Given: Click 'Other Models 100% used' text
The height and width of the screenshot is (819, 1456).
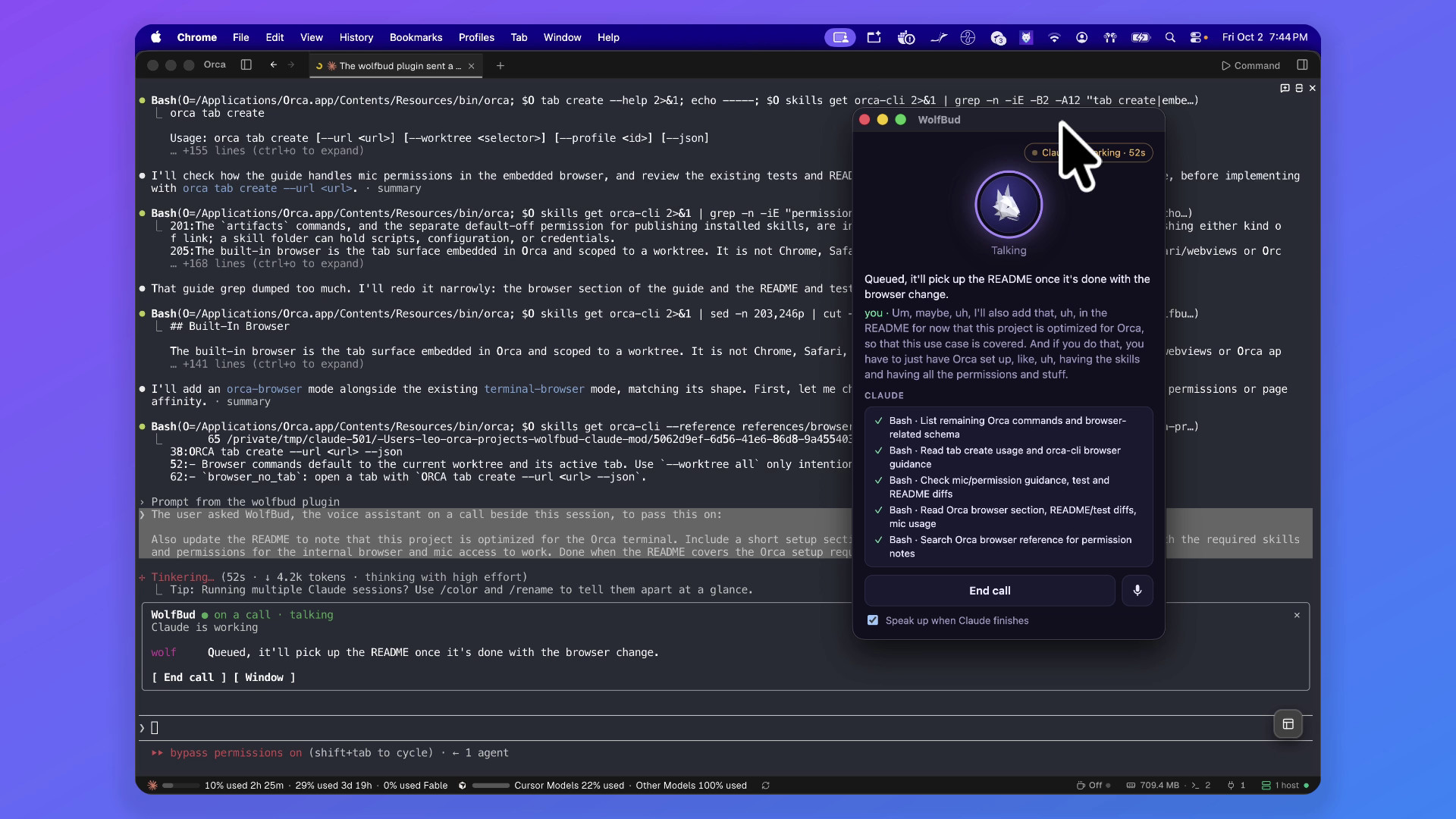Looking at the screenshot, I should (x=691, y=786).
